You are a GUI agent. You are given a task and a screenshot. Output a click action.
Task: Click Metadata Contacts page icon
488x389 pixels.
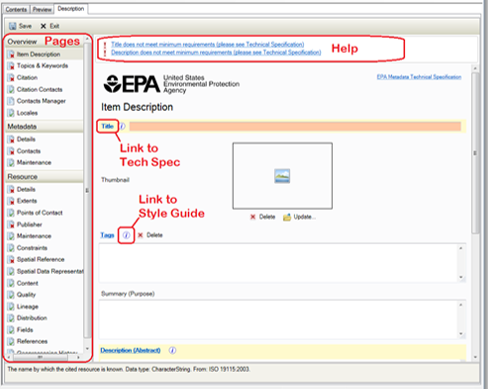[11, 151]
